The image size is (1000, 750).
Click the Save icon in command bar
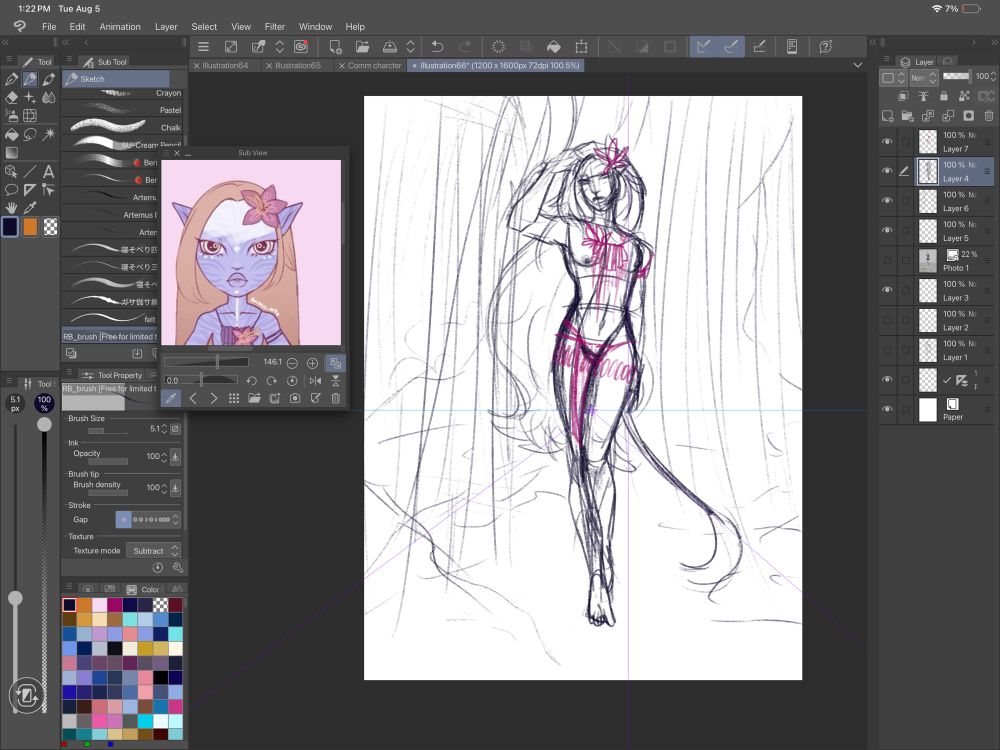(389, 47)
